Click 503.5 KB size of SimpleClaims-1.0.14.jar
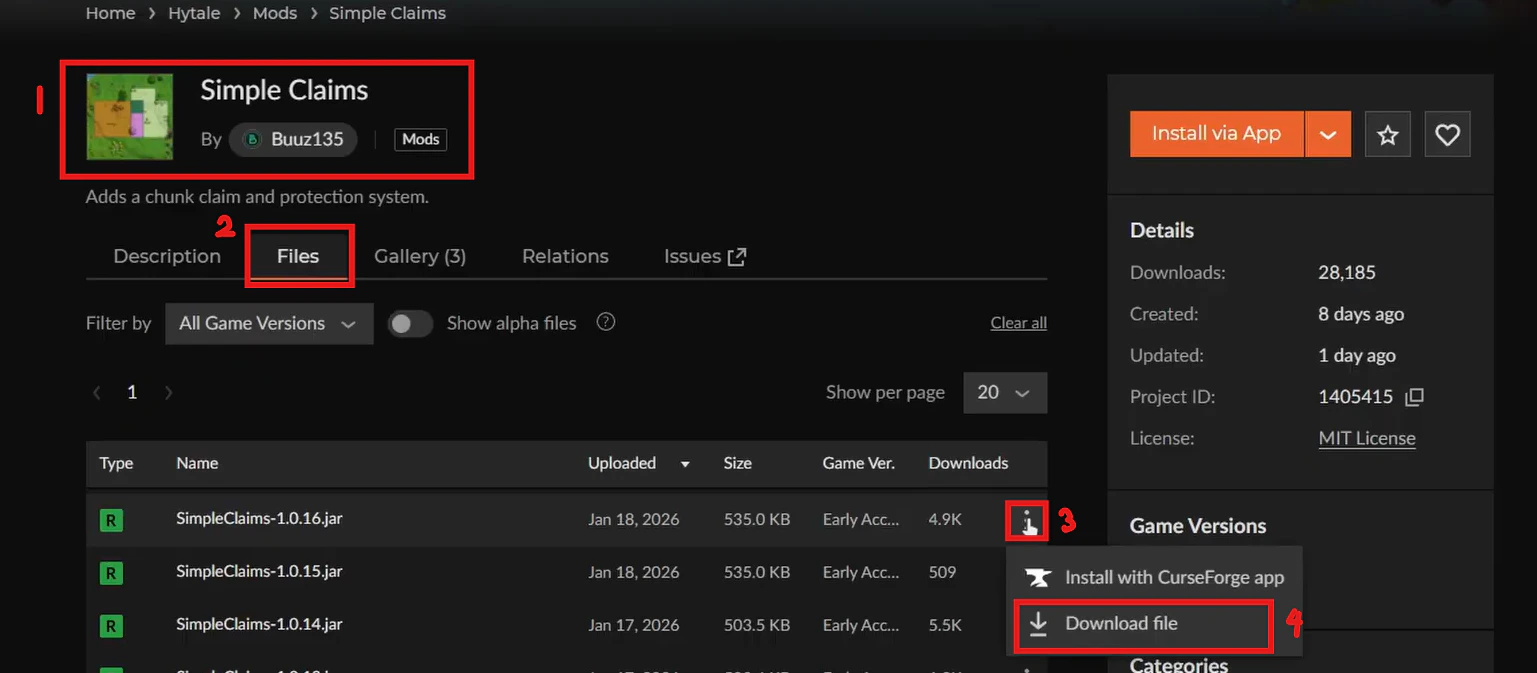 click(757, 626)
